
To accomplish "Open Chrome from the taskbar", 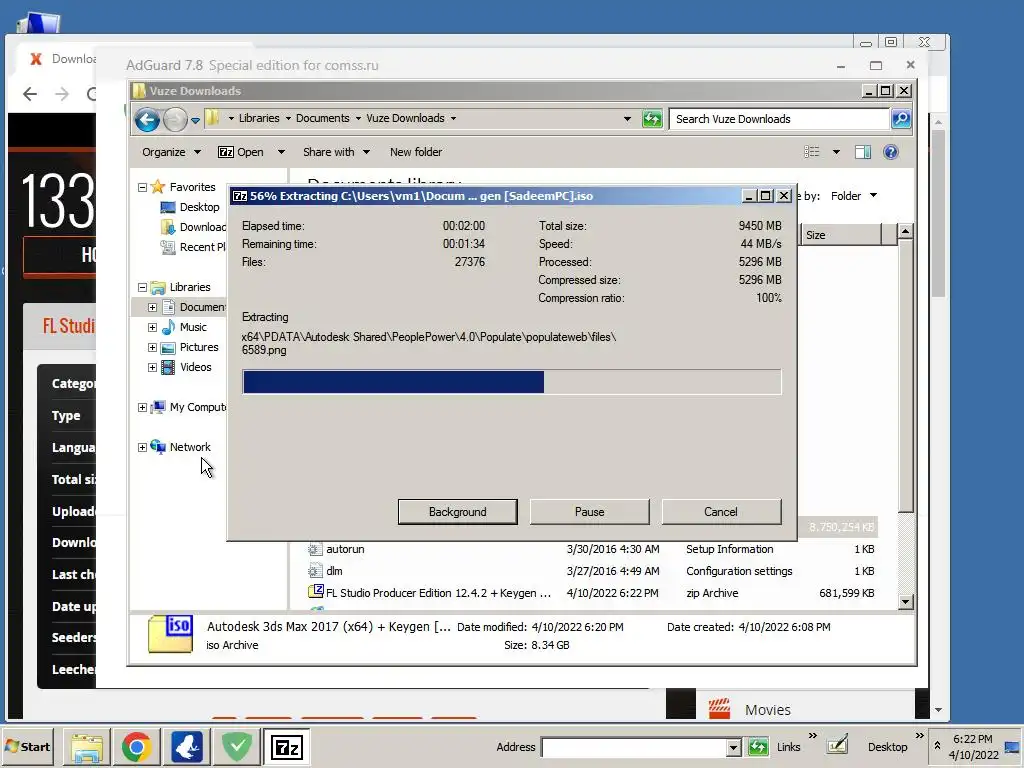I will (x=136, y=747).
